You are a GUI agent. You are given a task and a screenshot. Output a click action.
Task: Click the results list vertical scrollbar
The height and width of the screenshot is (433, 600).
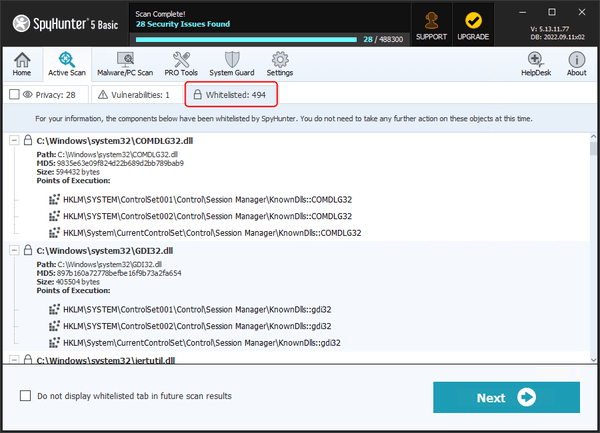click(x=593, y=250)
